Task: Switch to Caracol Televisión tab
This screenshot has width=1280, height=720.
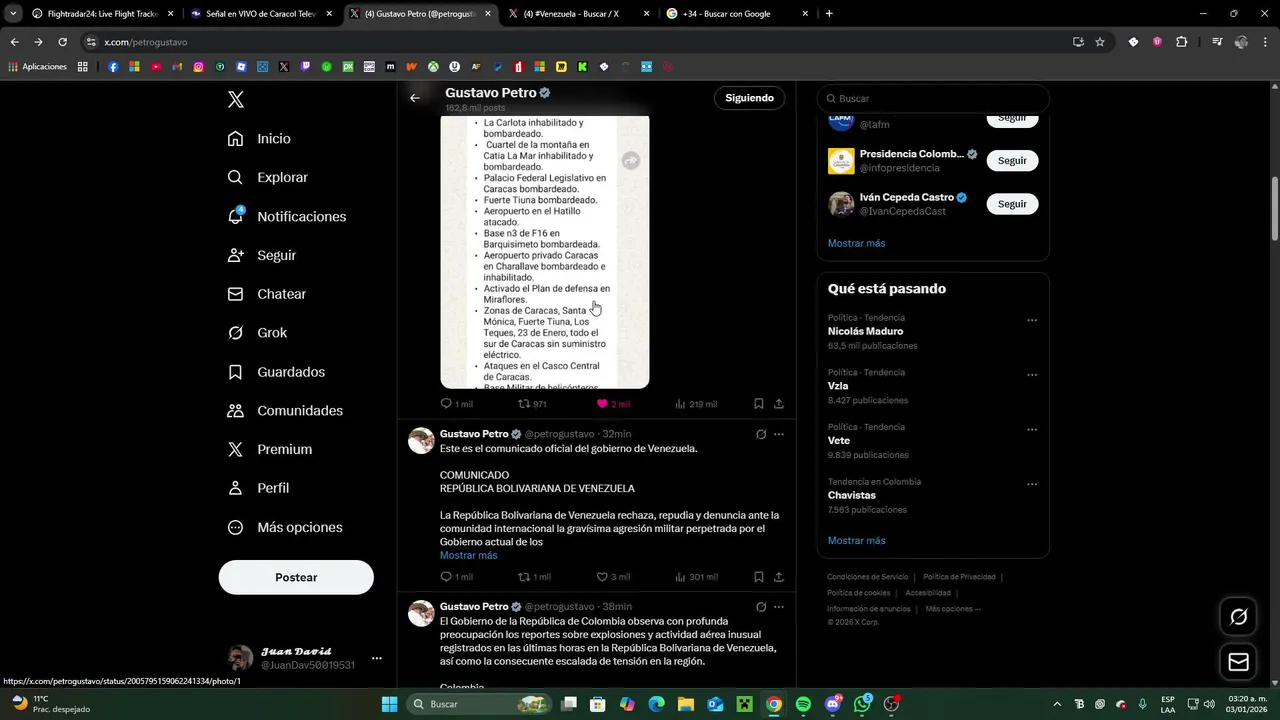Action: point(260,14)
